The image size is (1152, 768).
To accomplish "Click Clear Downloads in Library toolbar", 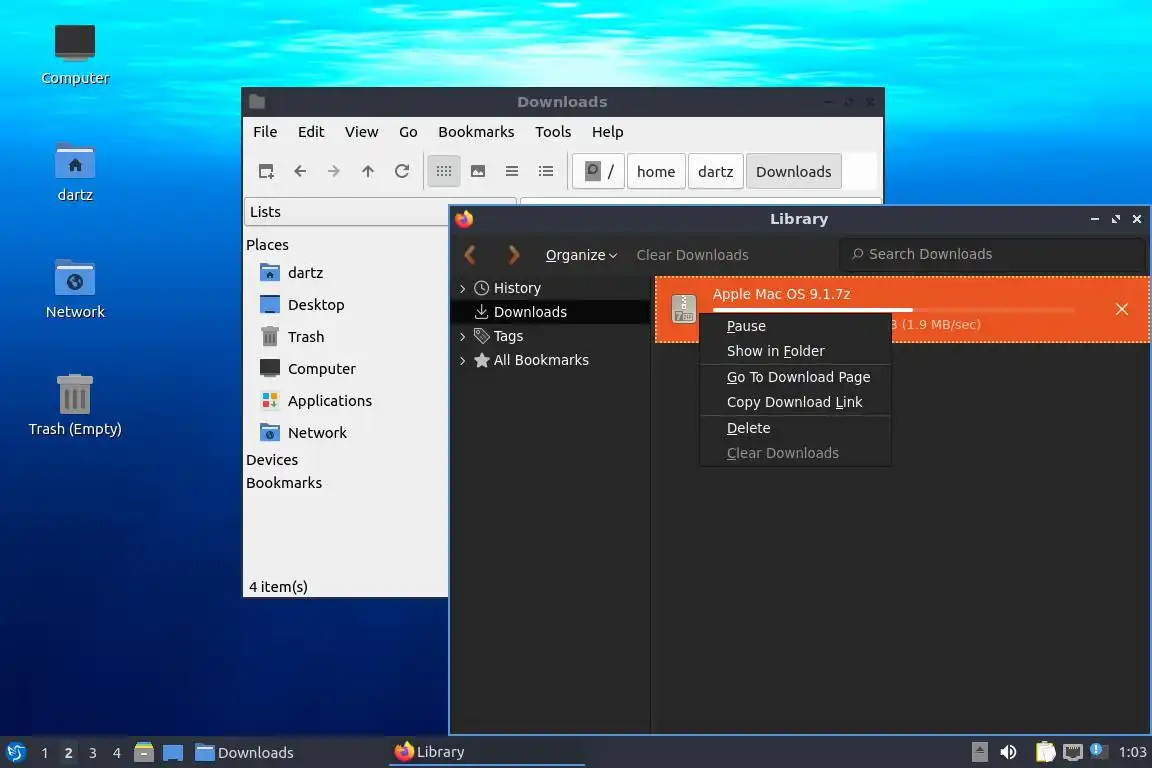I will [692, 255].
